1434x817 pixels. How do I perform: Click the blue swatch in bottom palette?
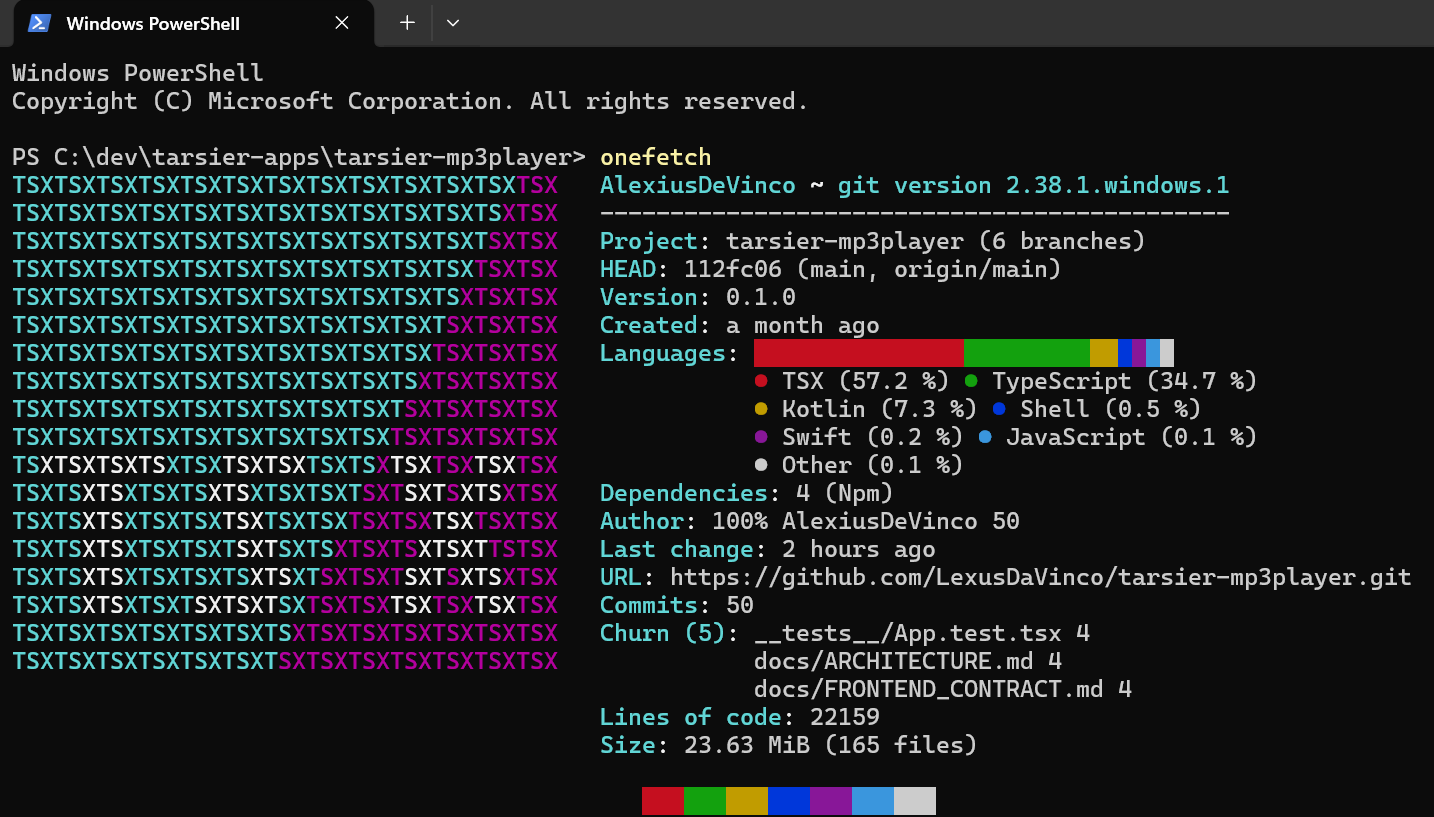point(789,801)
